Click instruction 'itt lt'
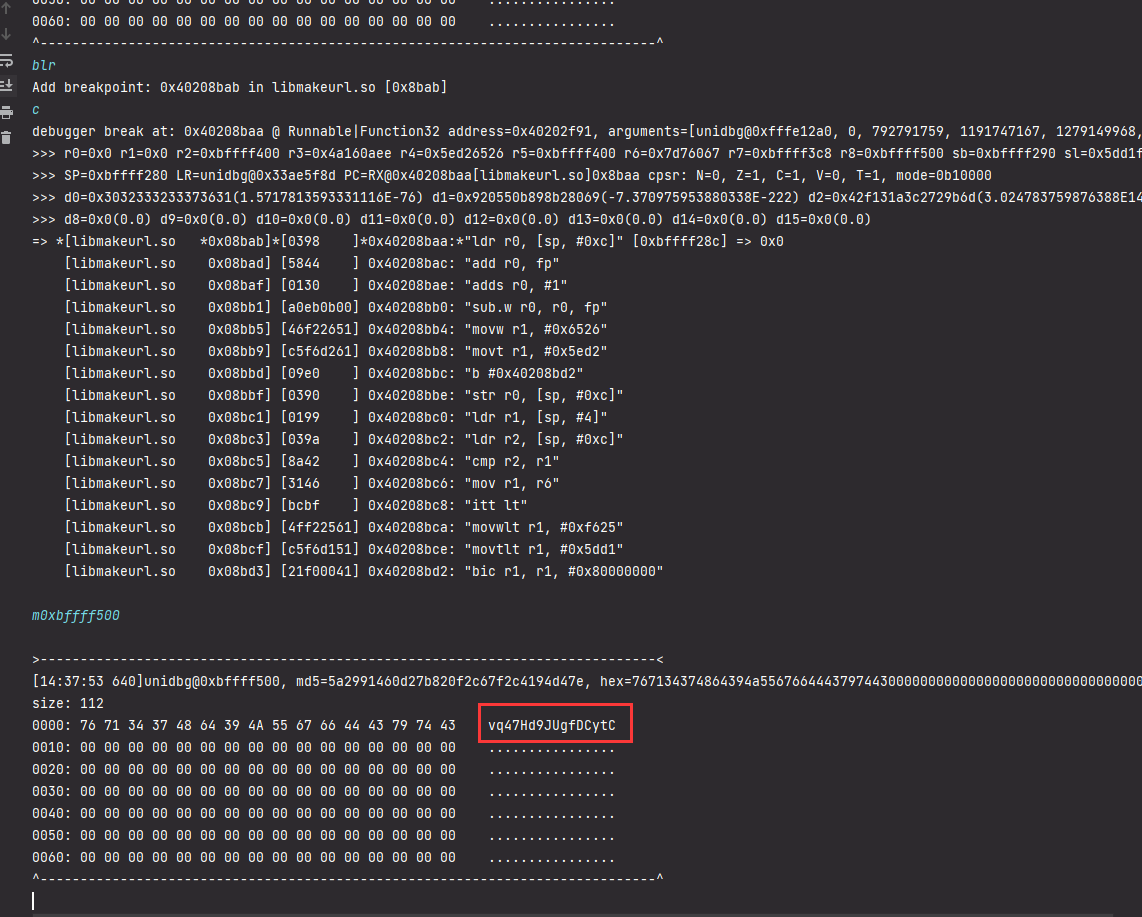This screenshot has width=1142, height=917. pos(495,505)
